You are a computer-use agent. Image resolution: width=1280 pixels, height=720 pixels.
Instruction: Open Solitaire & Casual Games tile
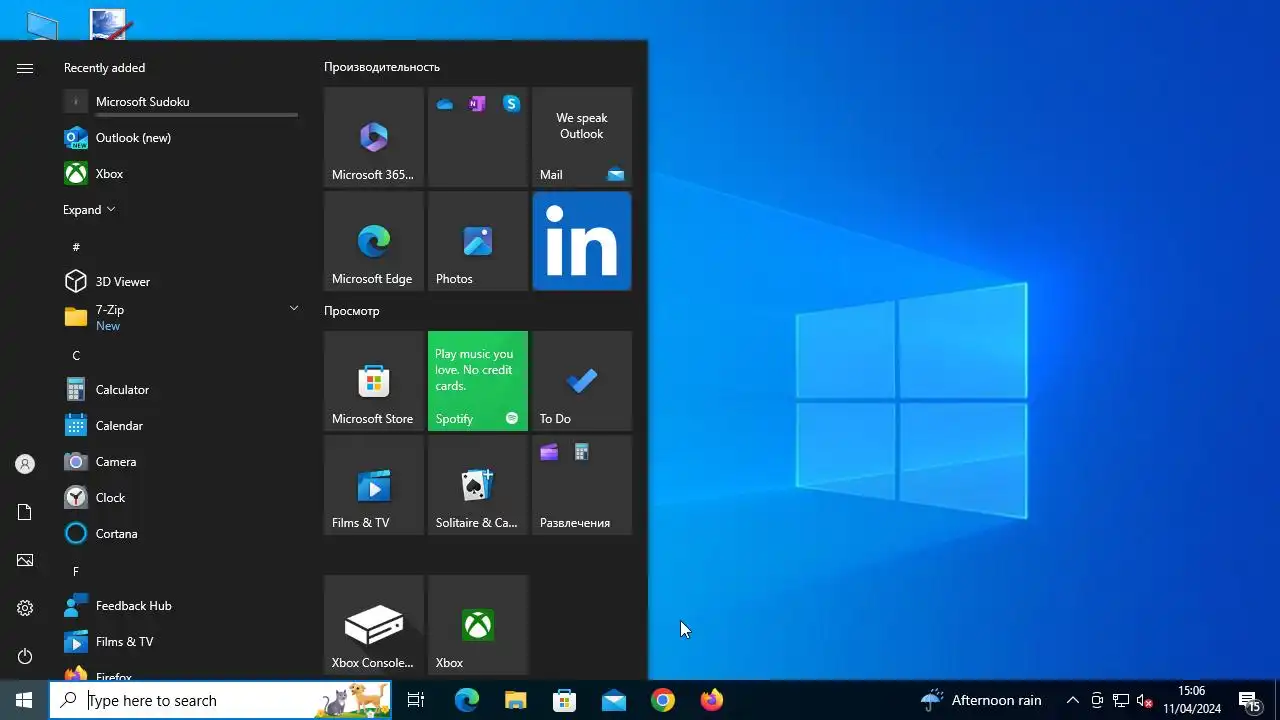point(478,485)
